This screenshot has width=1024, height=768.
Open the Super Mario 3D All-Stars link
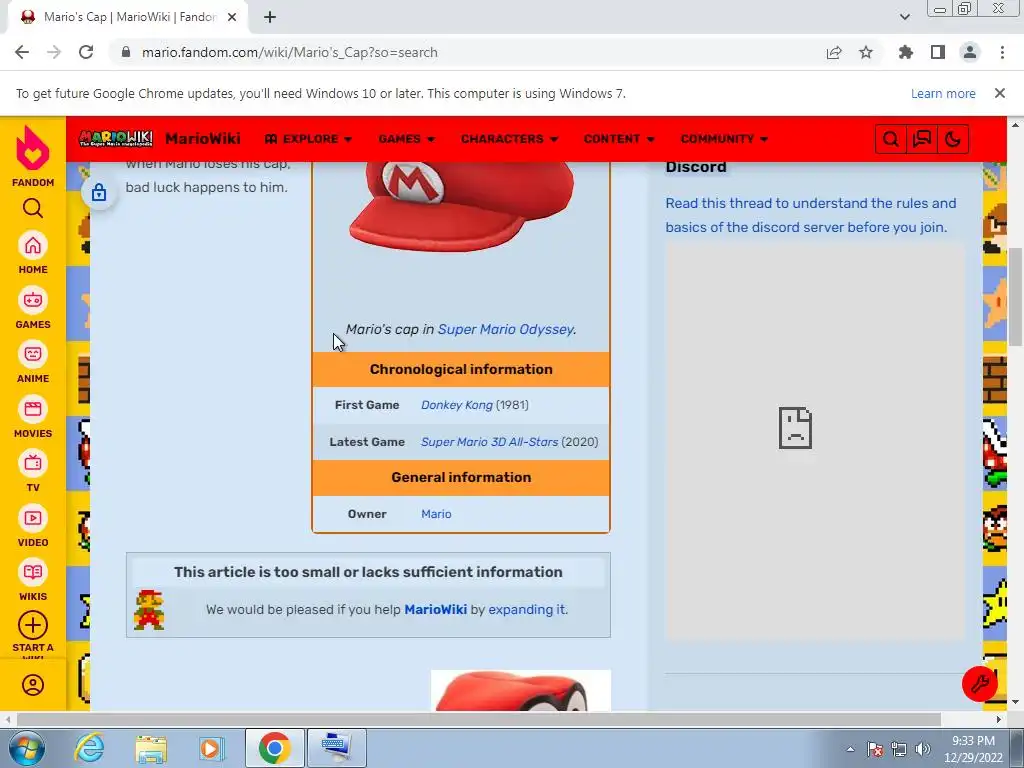pos(489,442)
